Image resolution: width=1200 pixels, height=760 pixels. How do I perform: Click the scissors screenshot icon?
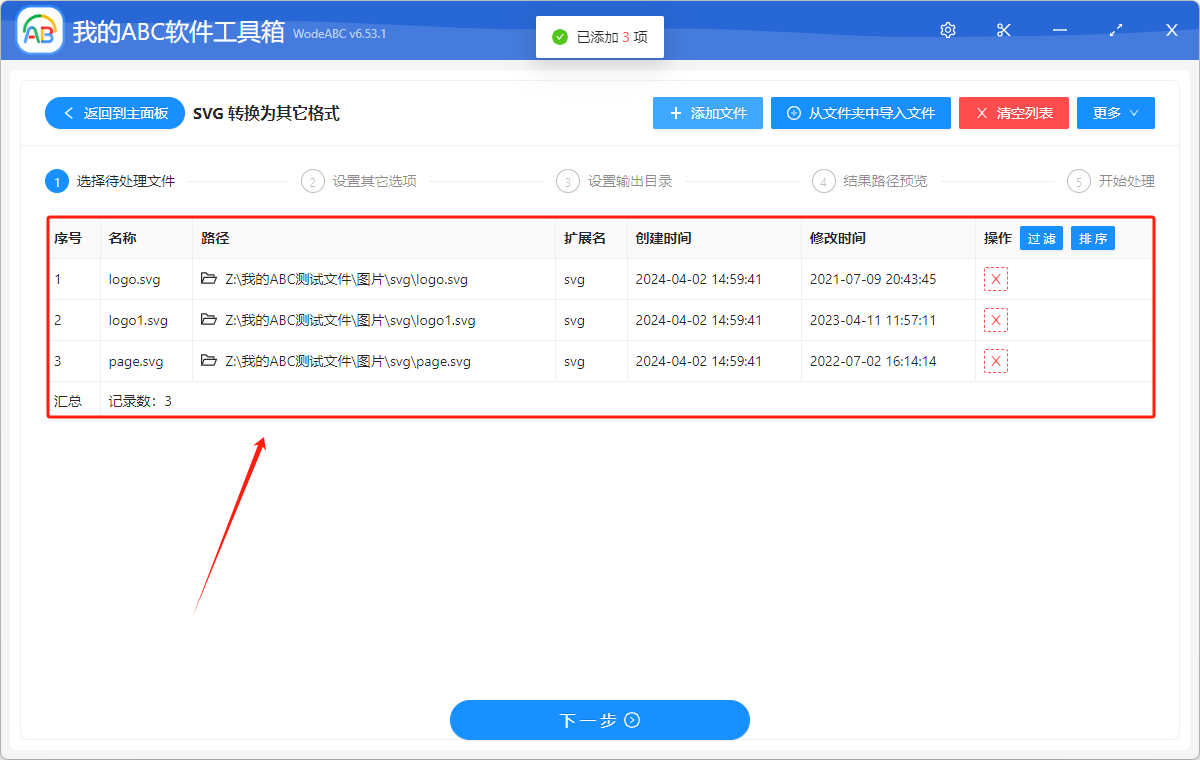[x=1004, y=30]
